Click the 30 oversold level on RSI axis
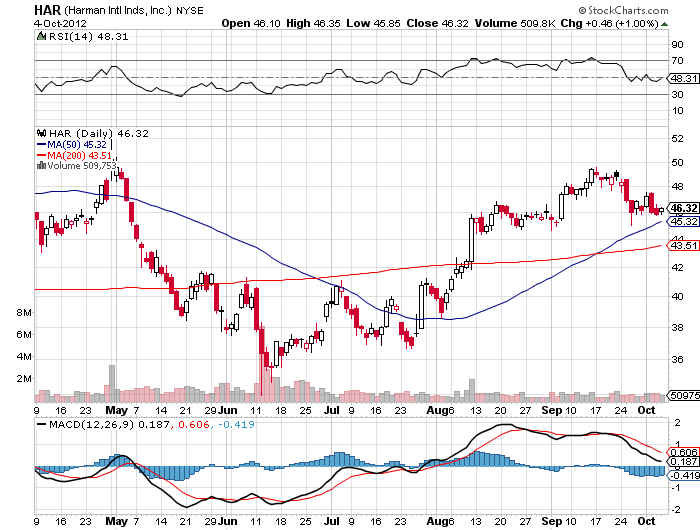 [677, 95]
